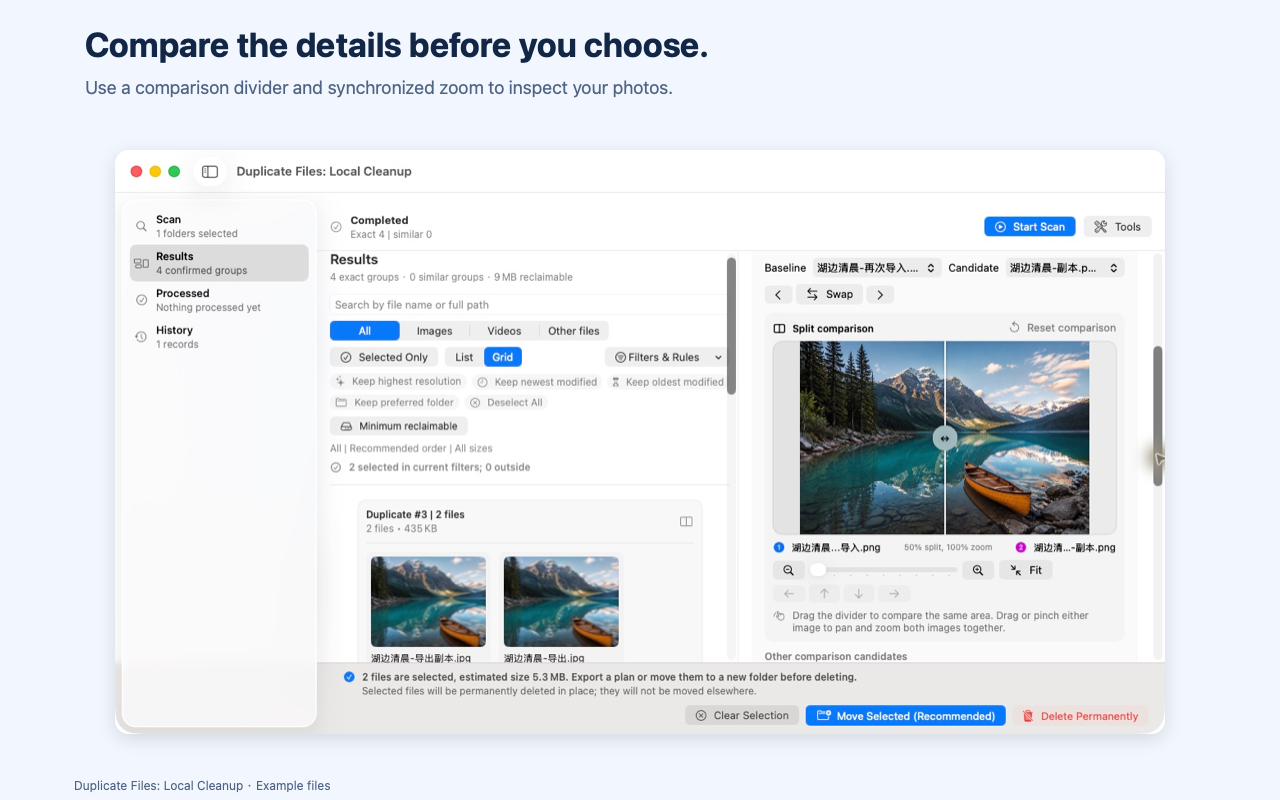Toggle the Selected Only filter
The height and width of the screenshot is (800, 1280).
coord(384,357)
